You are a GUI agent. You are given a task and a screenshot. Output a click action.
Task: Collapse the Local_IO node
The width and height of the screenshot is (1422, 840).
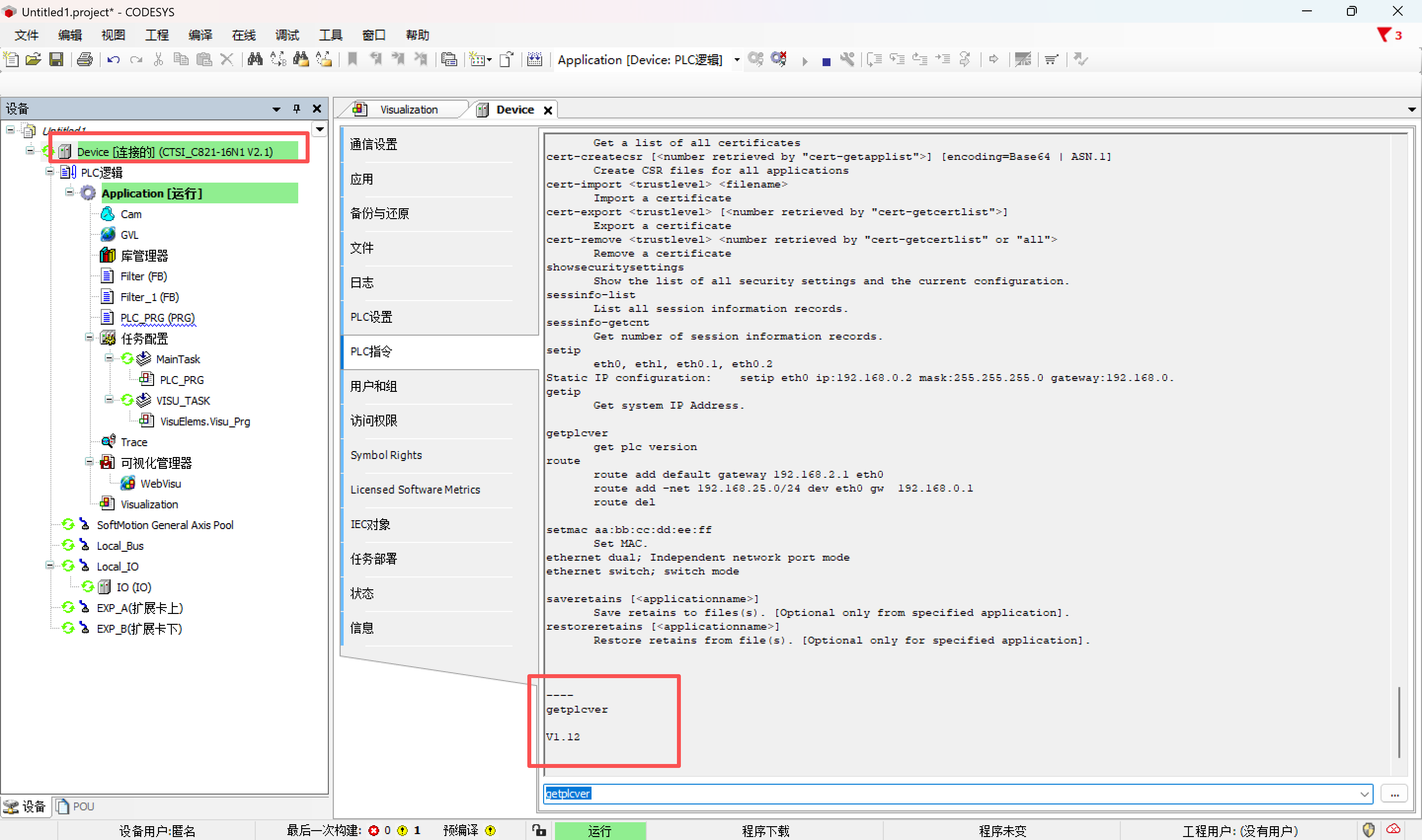coord(50,566)
